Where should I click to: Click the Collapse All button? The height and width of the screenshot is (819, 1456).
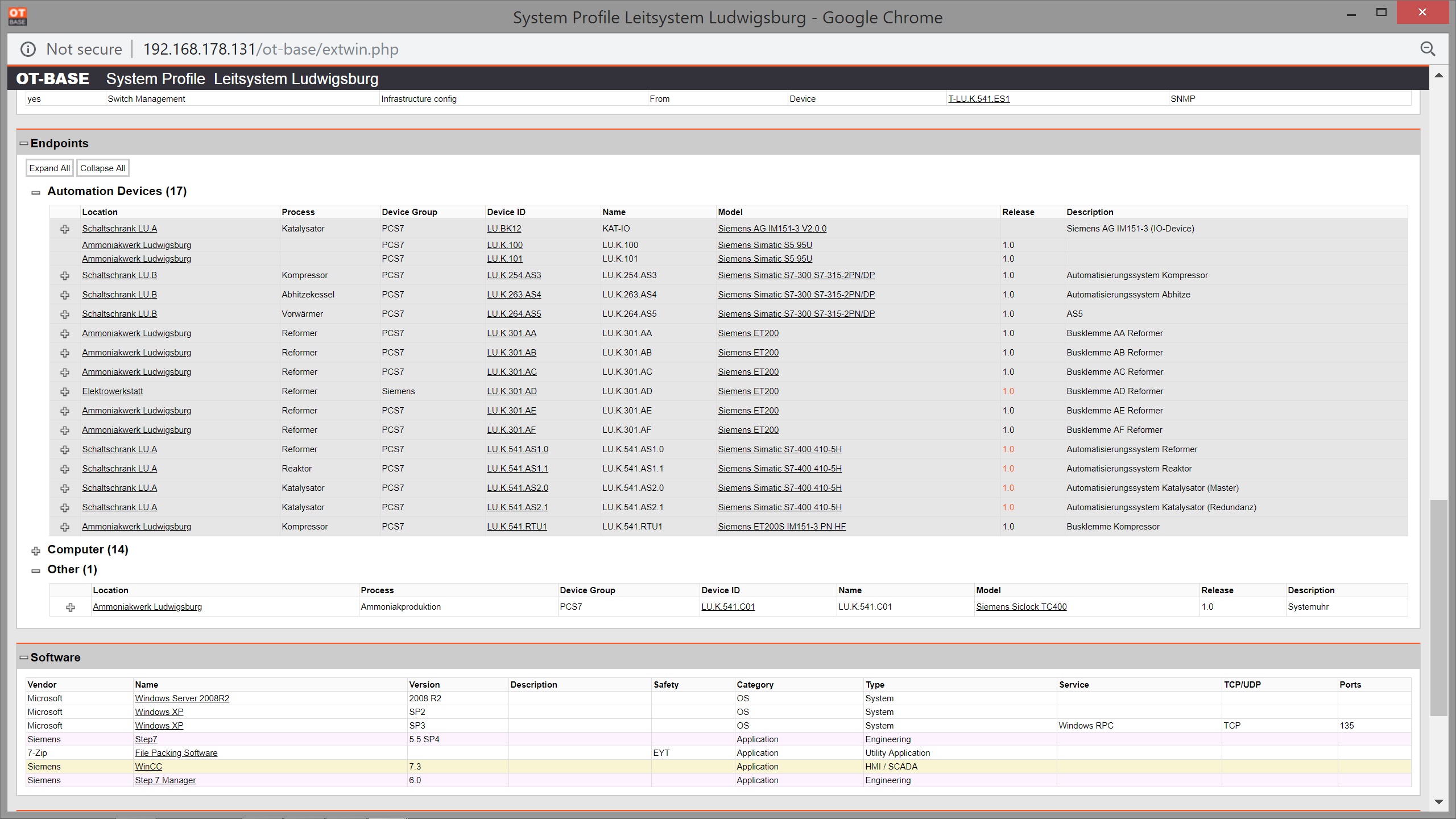click(103, 168)
